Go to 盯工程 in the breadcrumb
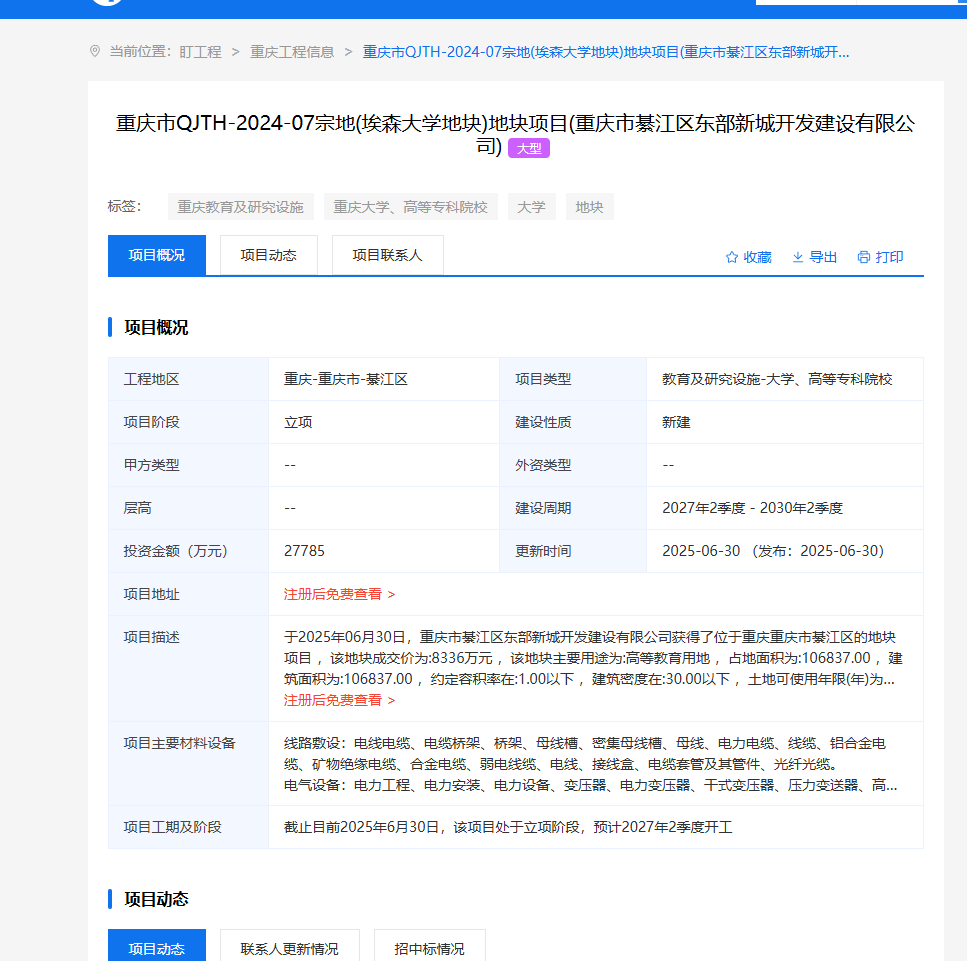This screenshot has height=961, width=967. 200,51
